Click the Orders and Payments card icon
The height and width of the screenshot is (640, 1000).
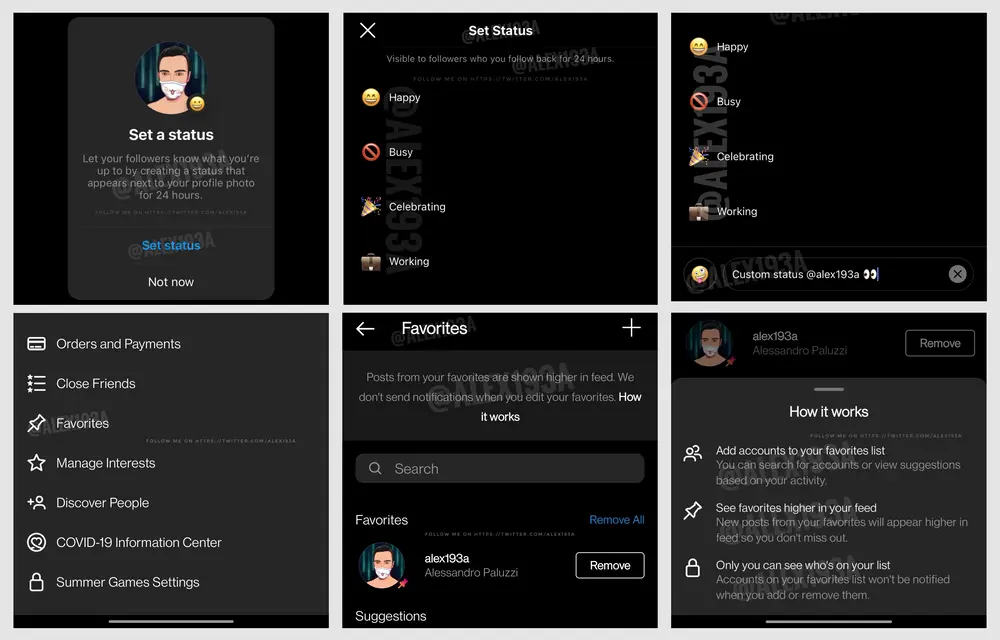pyautogui.click(x=36, y=344)
